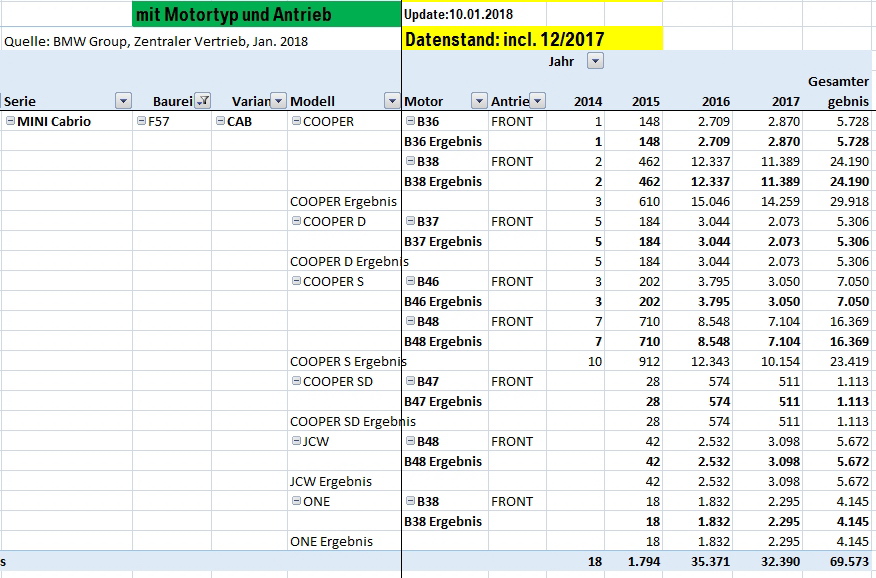This screenshot has width=876, height=578.
Task: Collapse the COOPER SD model group
Action: tap(297, 381)
